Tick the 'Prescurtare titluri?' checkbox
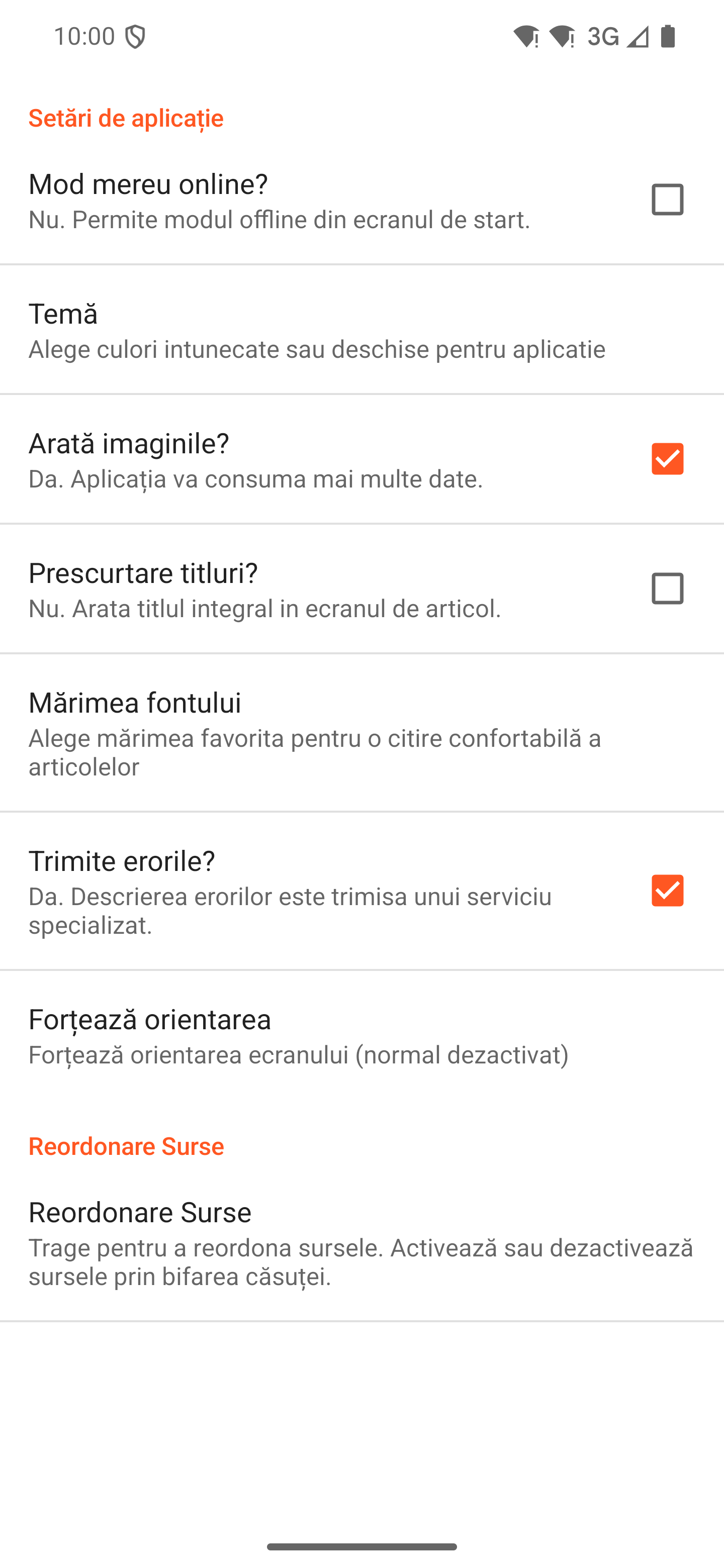Screen dimensions: 724x1568 coord(667,589)
